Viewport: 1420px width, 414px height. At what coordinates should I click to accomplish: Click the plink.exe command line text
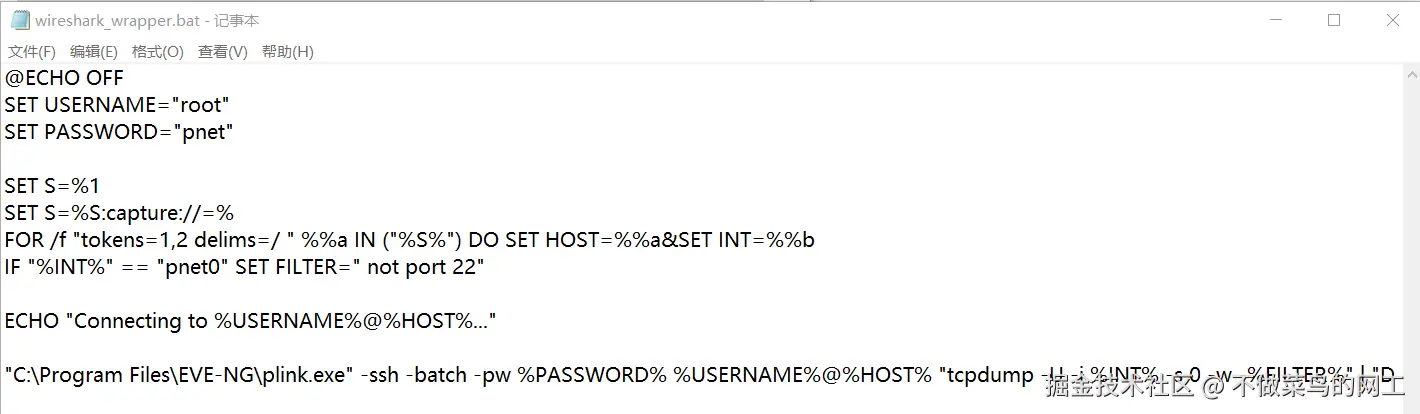coord(500,375)
